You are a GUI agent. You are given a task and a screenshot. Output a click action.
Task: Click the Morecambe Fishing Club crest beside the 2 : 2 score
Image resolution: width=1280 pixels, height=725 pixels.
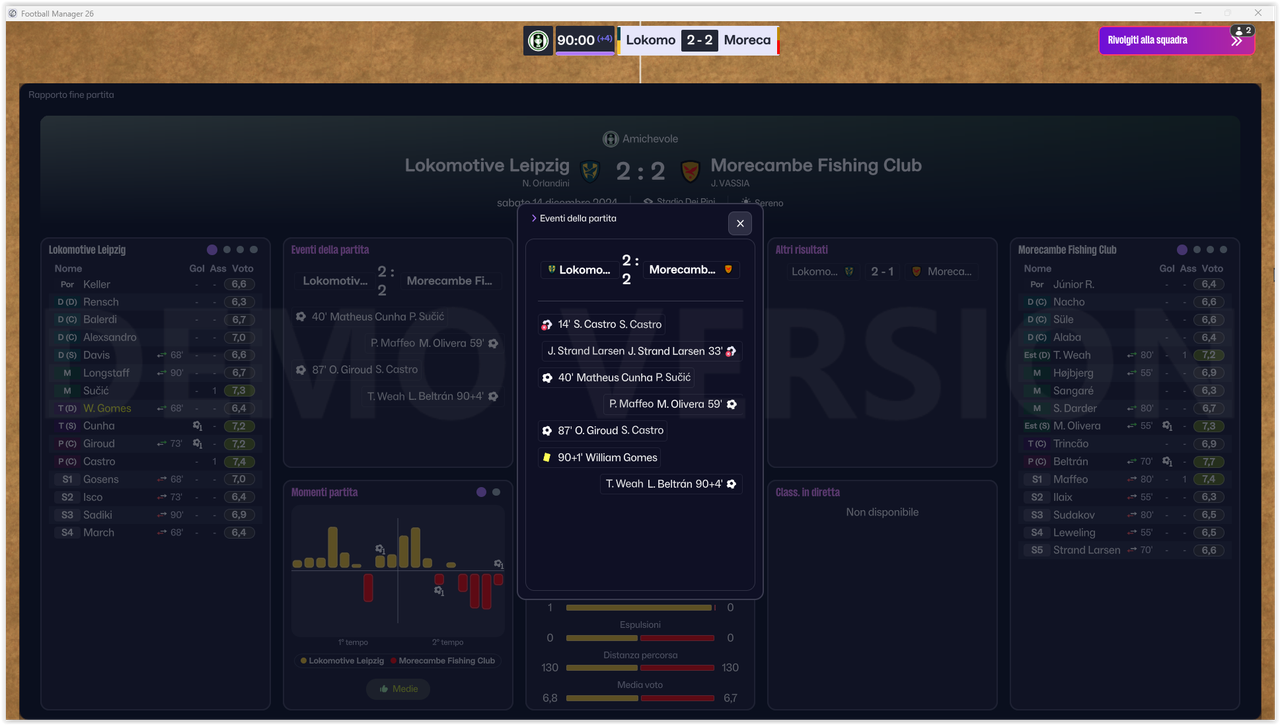point(690,171)
